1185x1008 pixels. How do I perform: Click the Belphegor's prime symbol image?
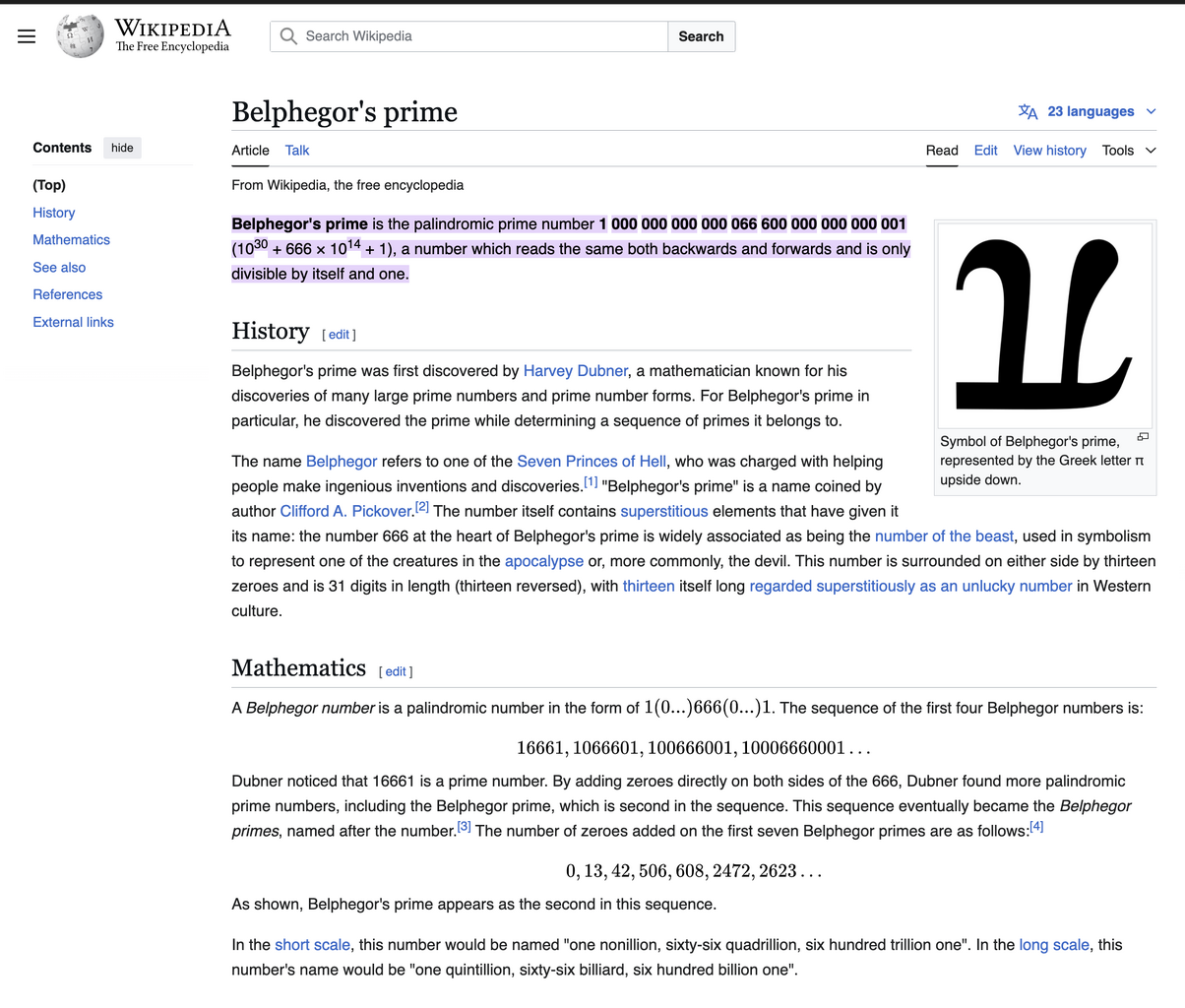pos(1044,325)
